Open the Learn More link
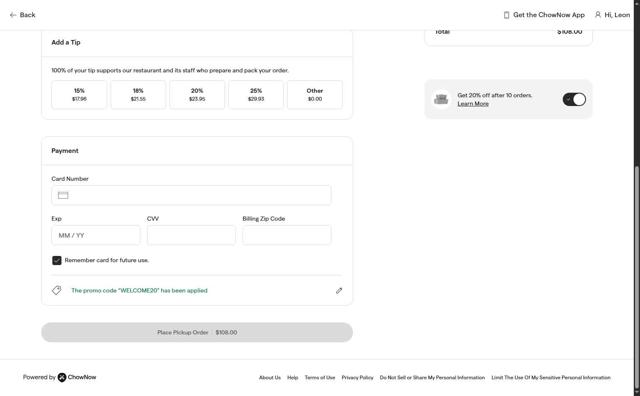 (473, 104)
